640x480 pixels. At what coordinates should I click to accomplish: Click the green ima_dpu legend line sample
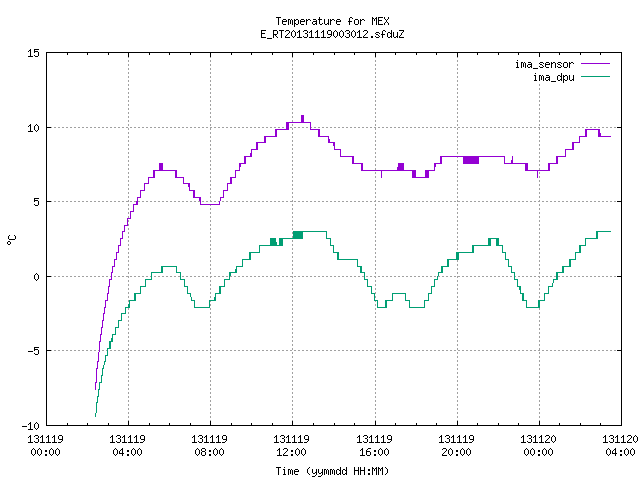pyautogui.click(x=596, y=77)
